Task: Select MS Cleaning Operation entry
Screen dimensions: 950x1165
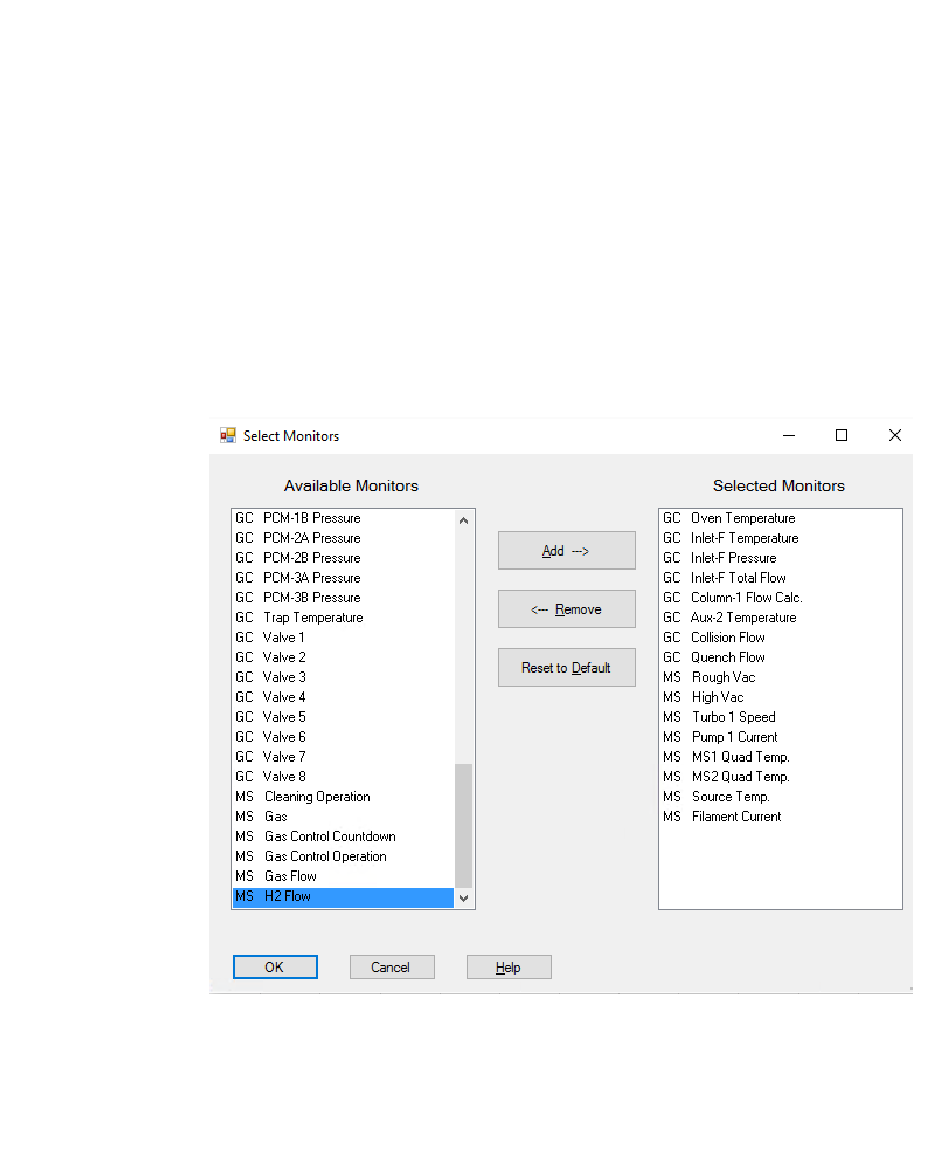Action: tap(316, 797)
